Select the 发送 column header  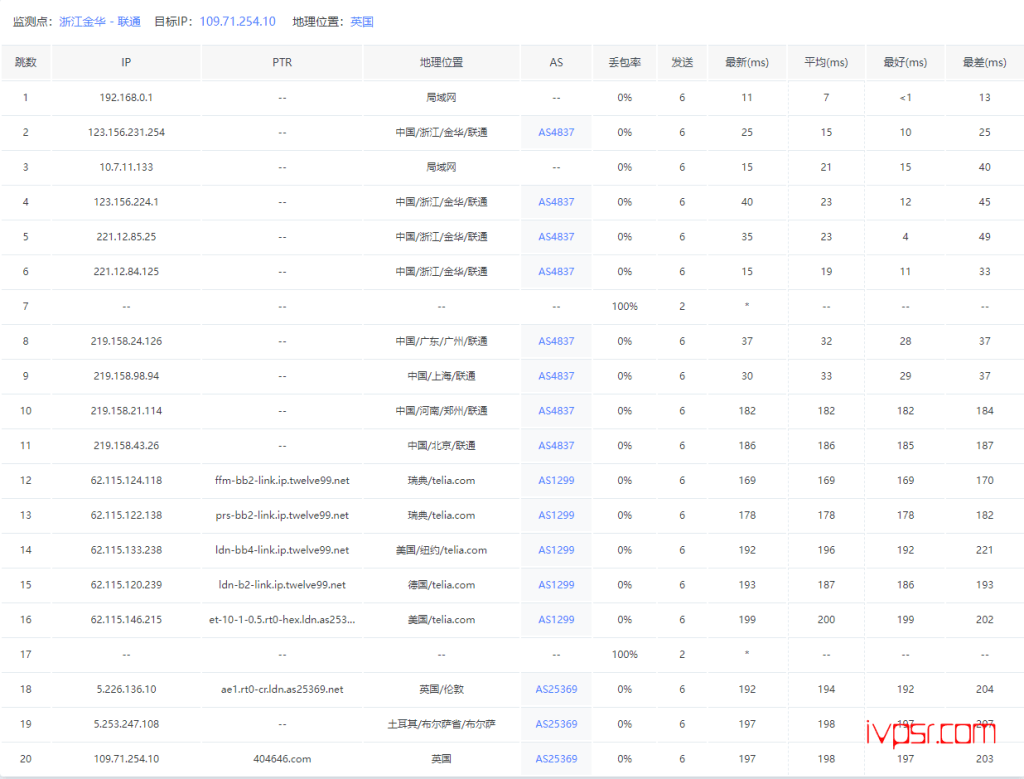(682, 63)
